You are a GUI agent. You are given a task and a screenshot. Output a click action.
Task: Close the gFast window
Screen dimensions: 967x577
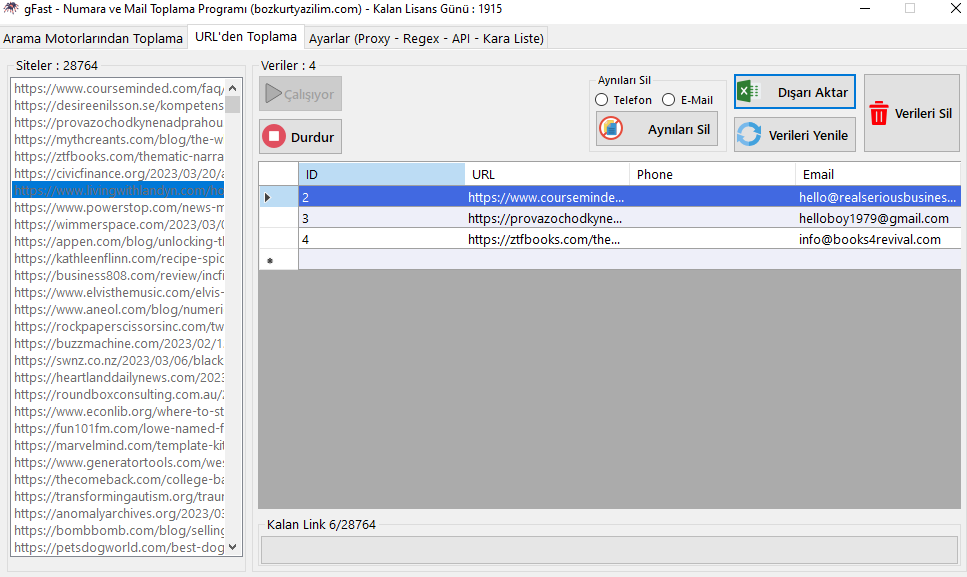(955, 9)
